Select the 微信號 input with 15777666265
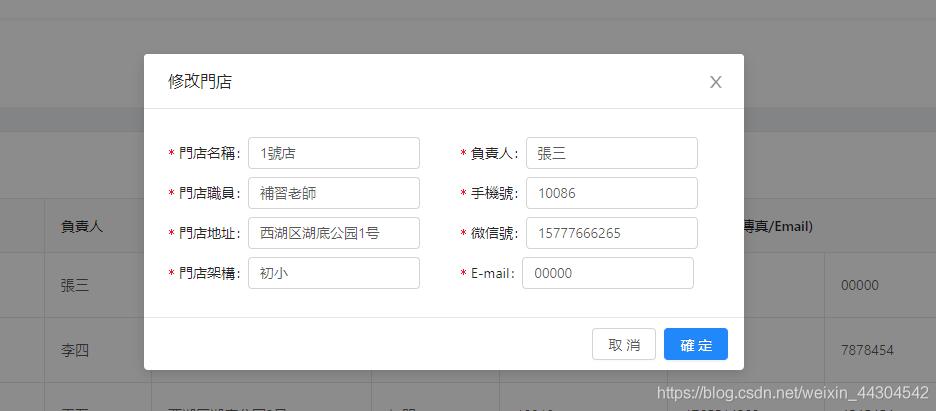 (x=611, y=233)
